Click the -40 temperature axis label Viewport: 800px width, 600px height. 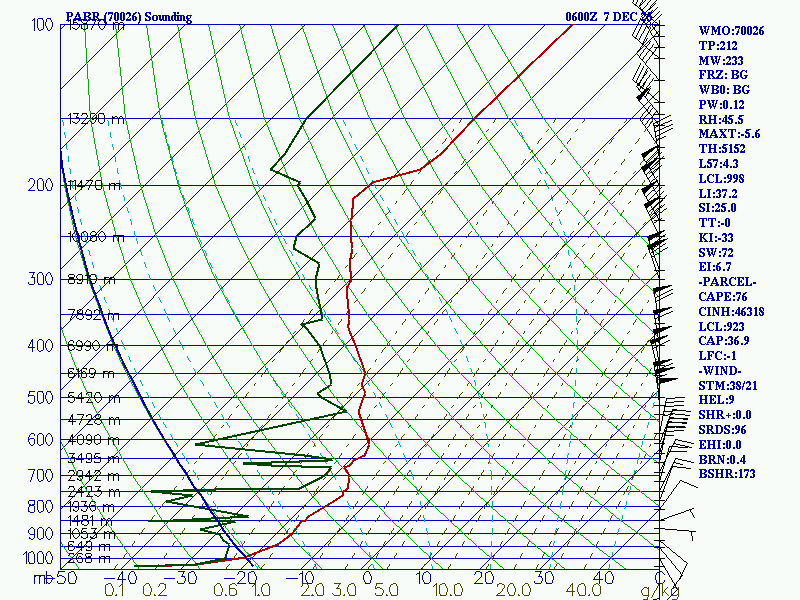click(x=120, y=578)
